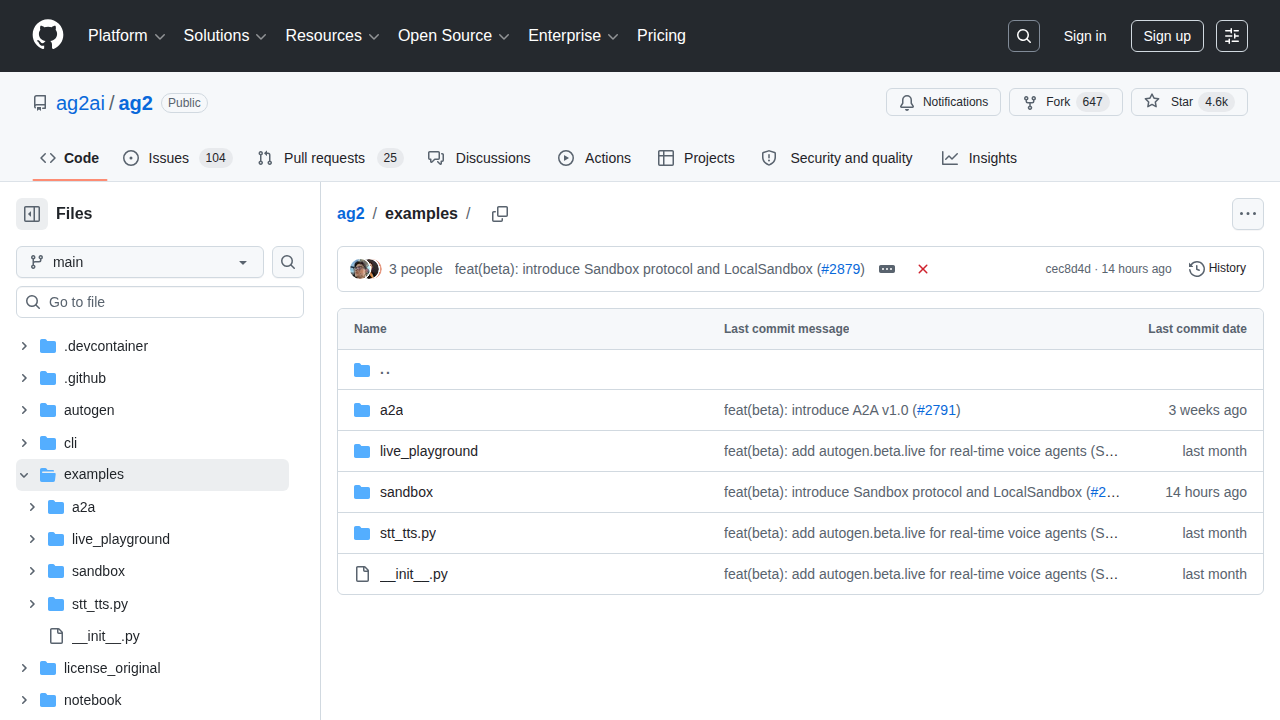Open the Projects tab
Screen dimensions: 1280x720
(696, 158)
